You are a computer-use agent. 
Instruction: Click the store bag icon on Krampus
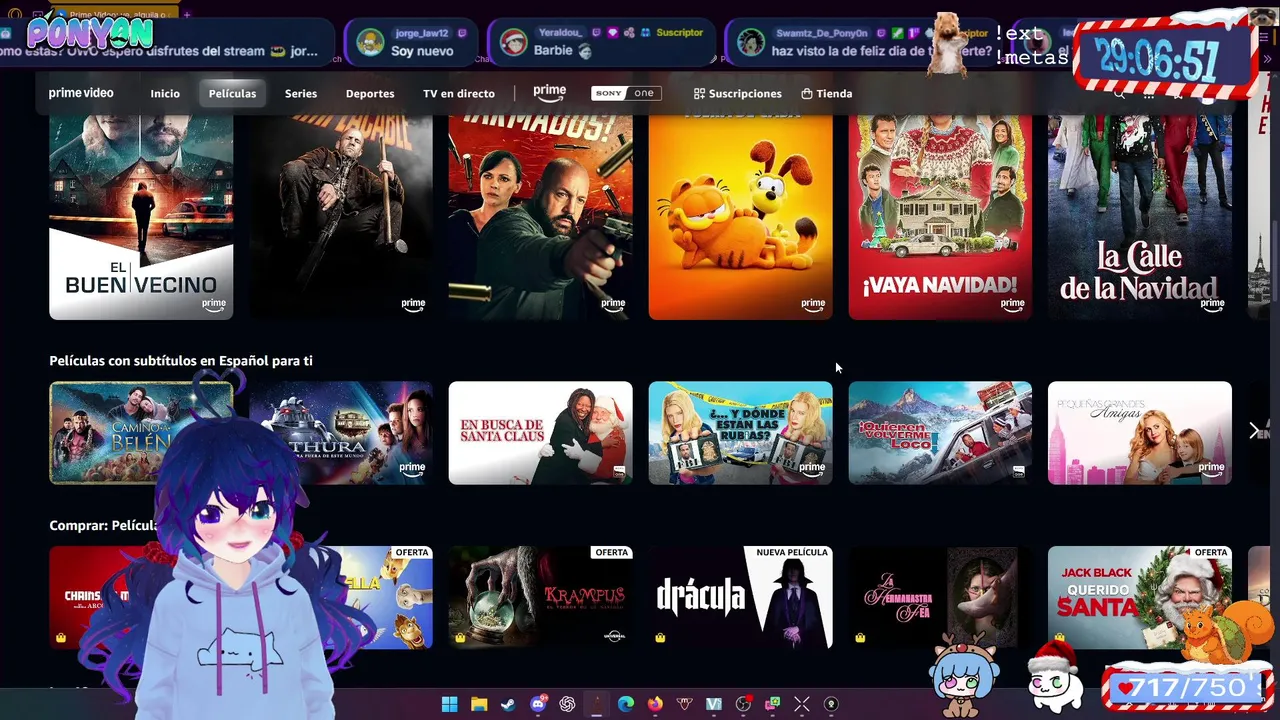tap(460, 637)
